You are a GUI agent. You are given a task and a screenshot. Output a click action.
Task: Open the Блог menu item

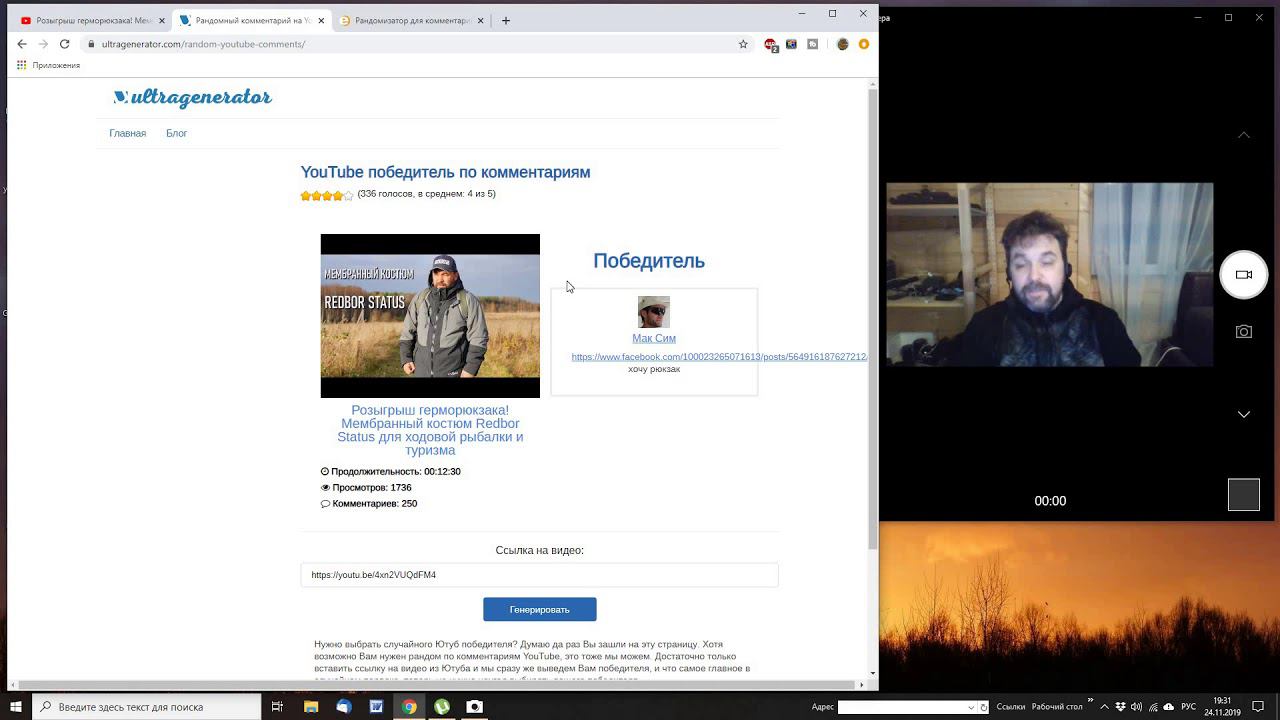point(176,133)
